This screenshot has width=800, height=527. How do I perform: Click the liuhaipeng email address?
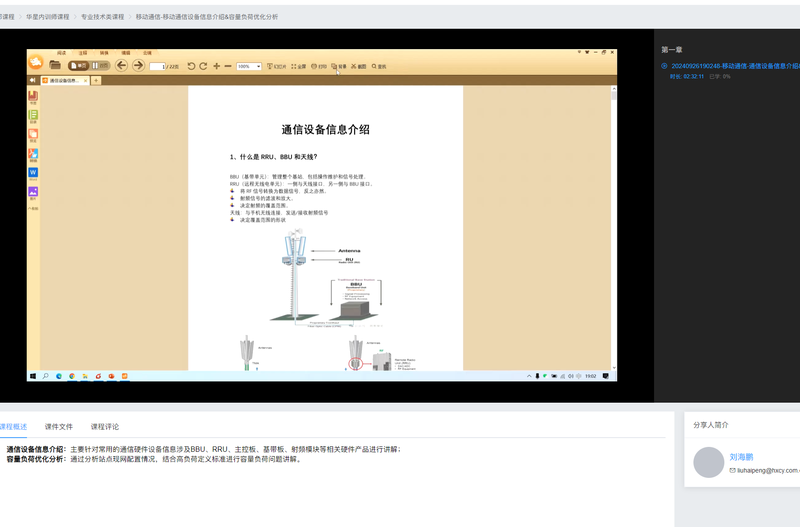point(768,470)
